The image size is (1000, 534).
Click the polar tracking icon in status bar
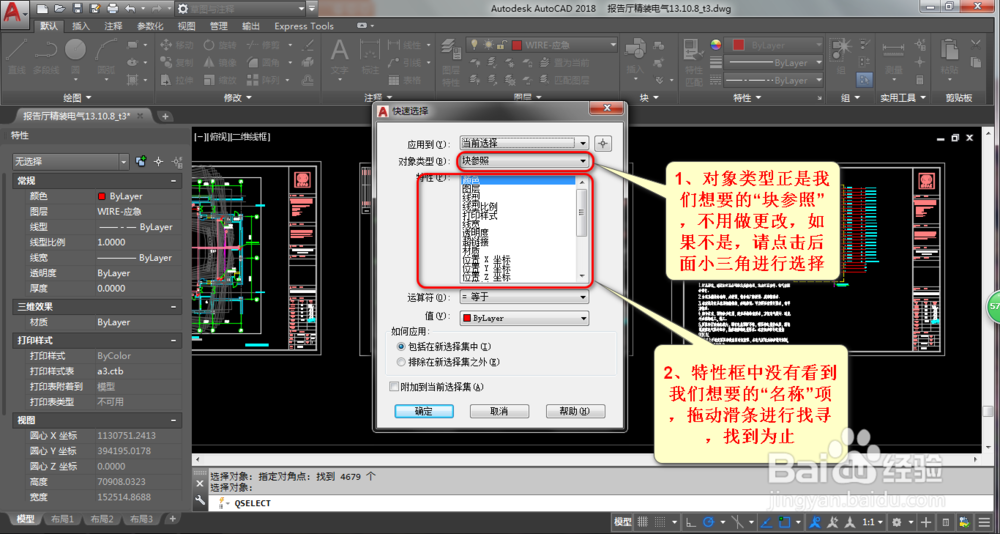click(709, 521)
